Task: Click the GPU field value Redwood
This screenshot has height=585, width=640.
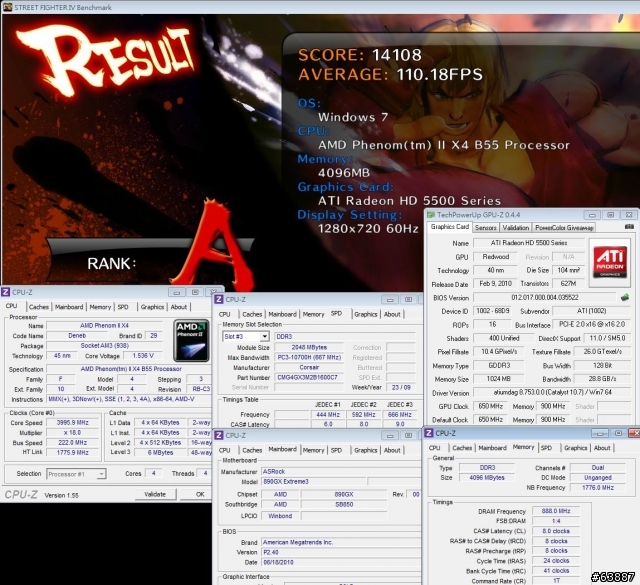Action: tap(496, 257)
